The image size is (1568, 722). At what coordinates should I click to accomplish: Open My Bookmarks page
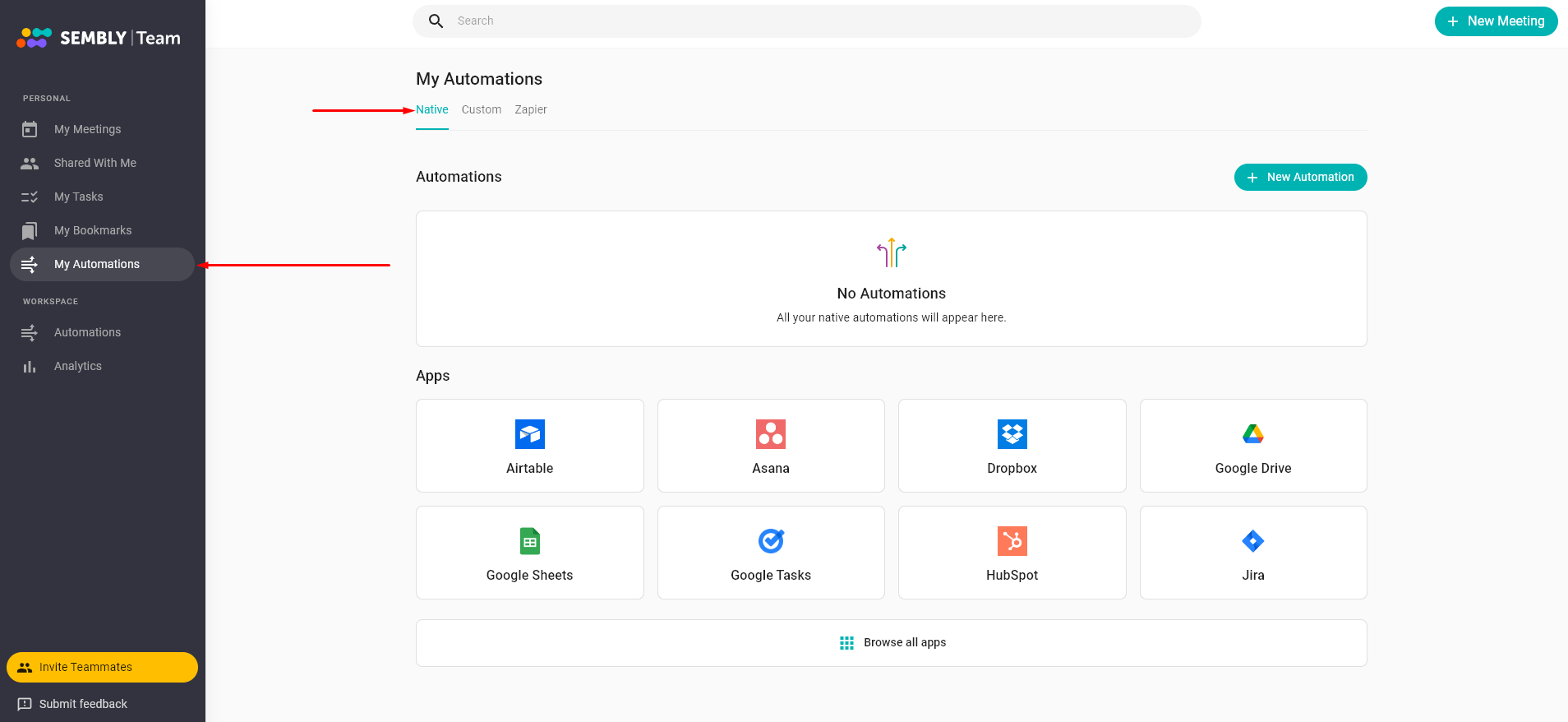coord(102,230)
